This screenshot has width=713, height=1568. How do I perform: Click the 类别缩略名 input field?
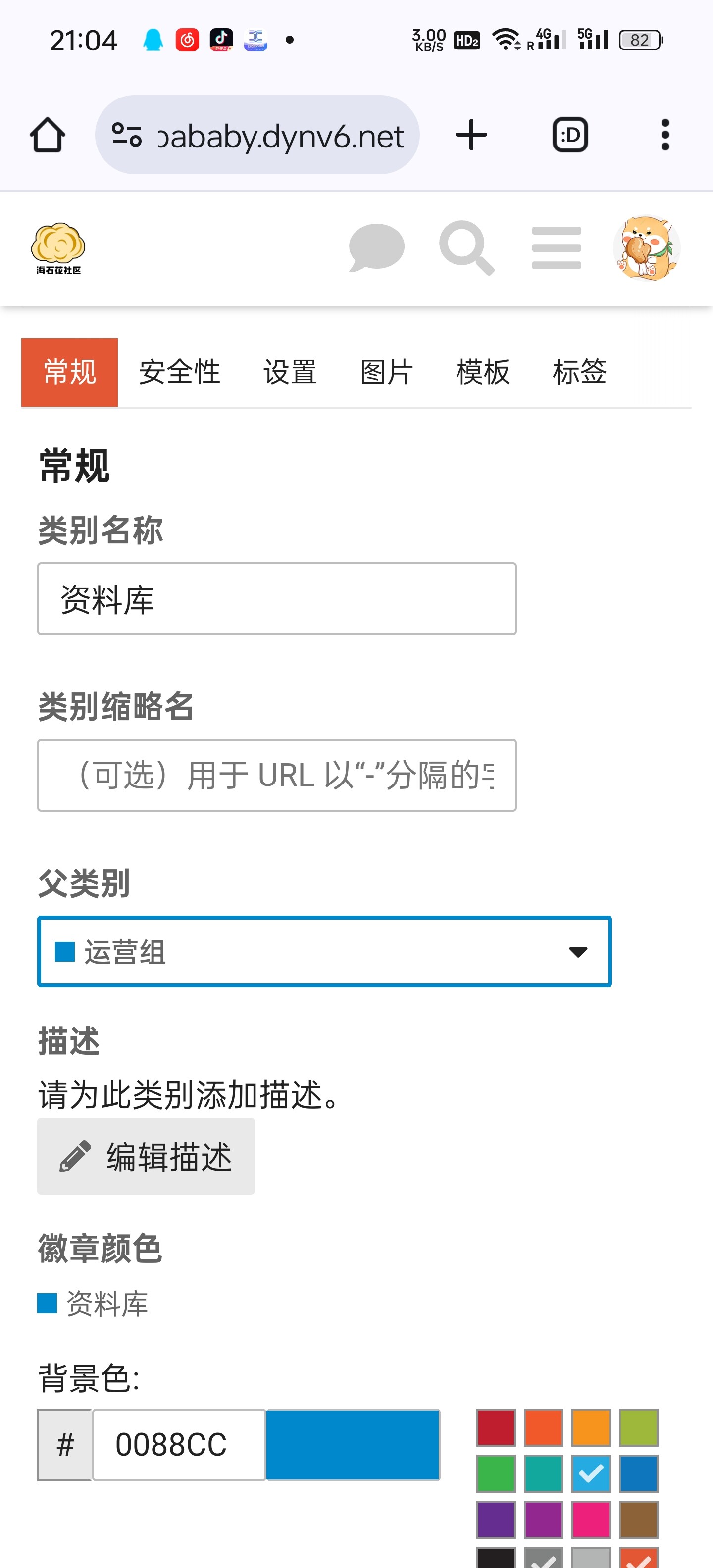point(277,776)
